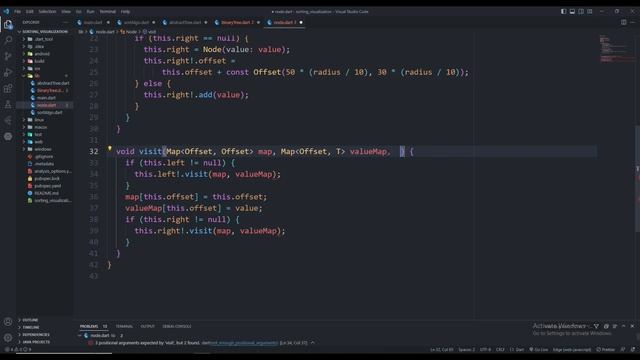
Task: Open the Edit menu
Action: pos(30,11)
